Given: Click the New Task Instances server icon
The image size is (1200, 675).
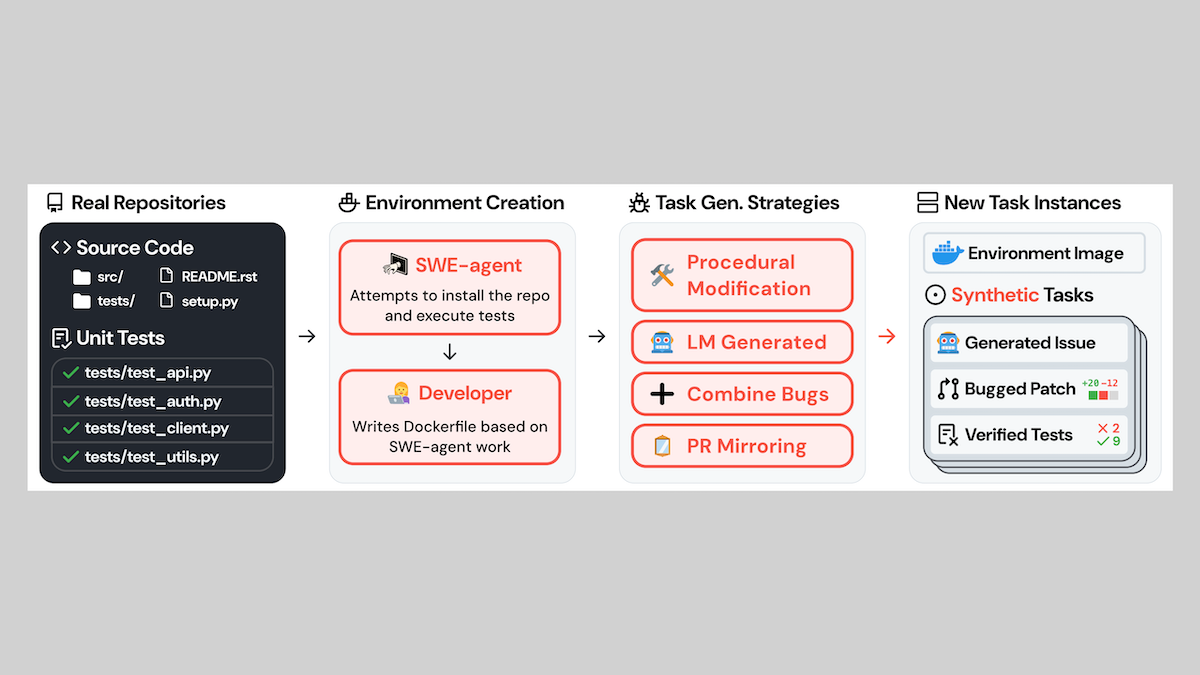Looking at the screenshot, I should tap(927, 203).
